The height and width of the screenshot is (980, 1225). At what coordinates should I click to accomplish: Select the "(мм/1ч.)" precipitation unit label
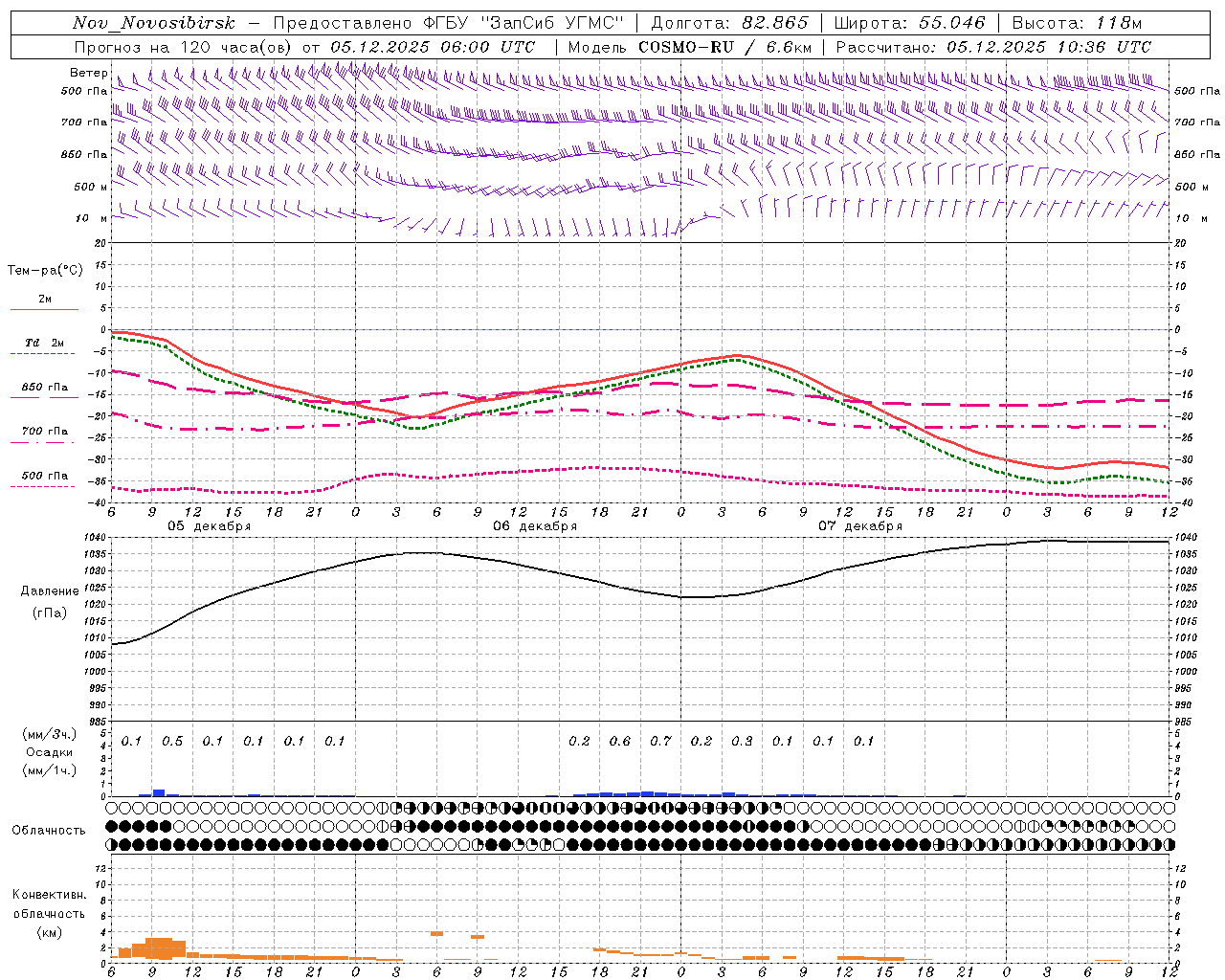click(50, 770)
